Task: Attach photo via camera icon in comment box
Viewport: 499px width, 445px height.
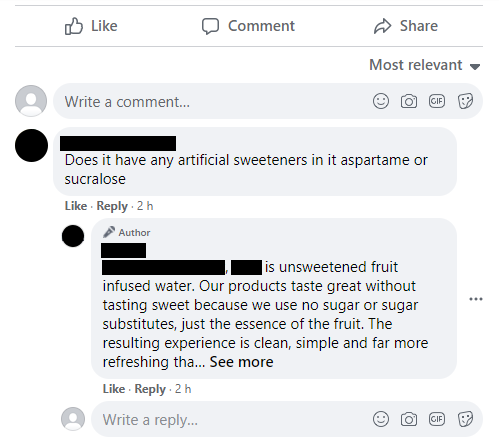Action: (x=409, y=101)
